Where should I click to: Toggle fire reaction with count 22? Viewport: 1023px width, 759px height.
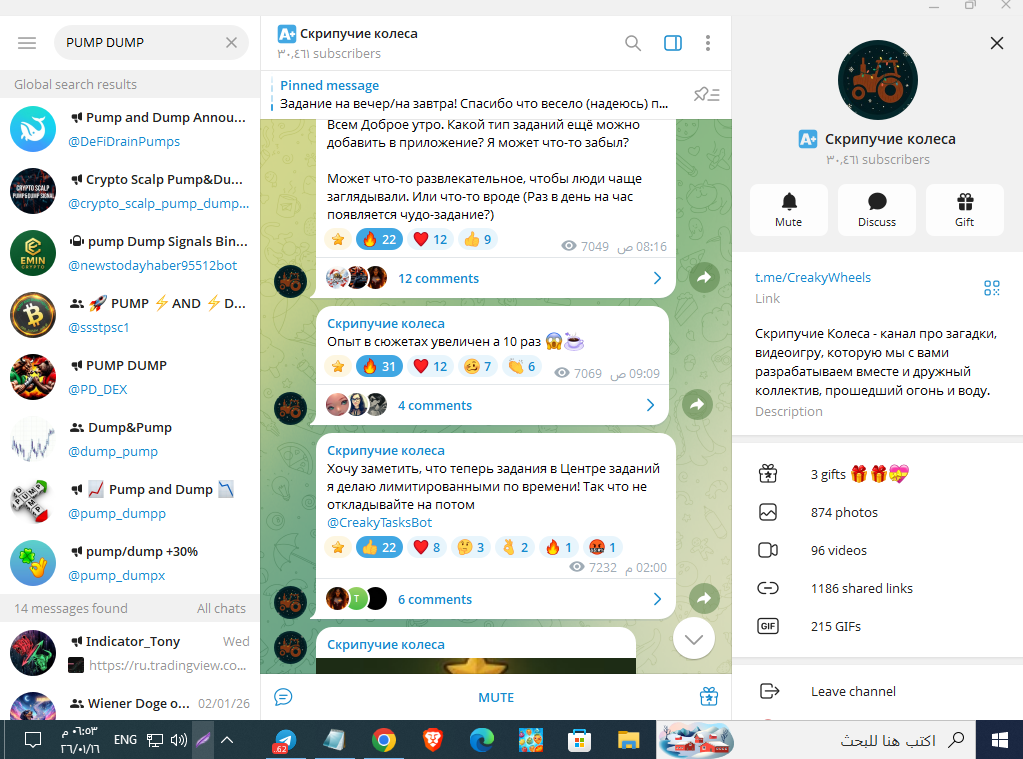pyautogui.click(x=379, y=240)
